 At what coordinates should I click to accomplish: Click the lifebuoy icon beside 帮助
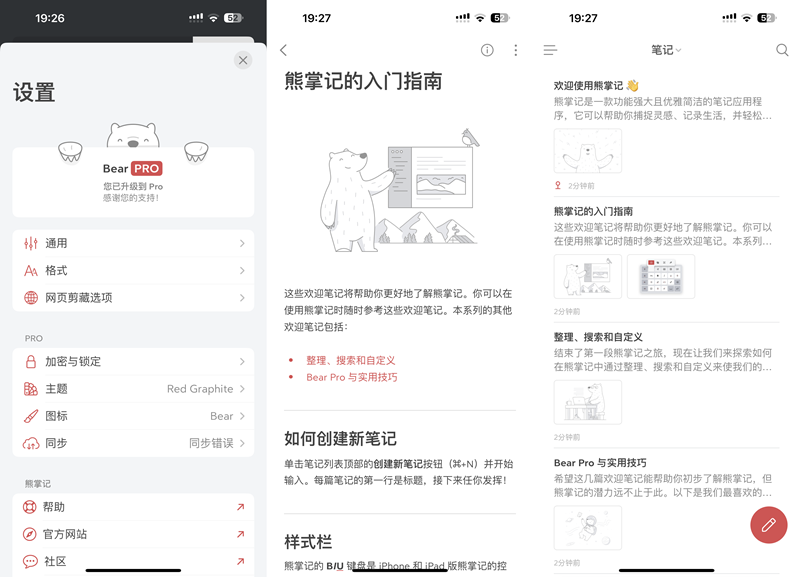tap(30, 507)
